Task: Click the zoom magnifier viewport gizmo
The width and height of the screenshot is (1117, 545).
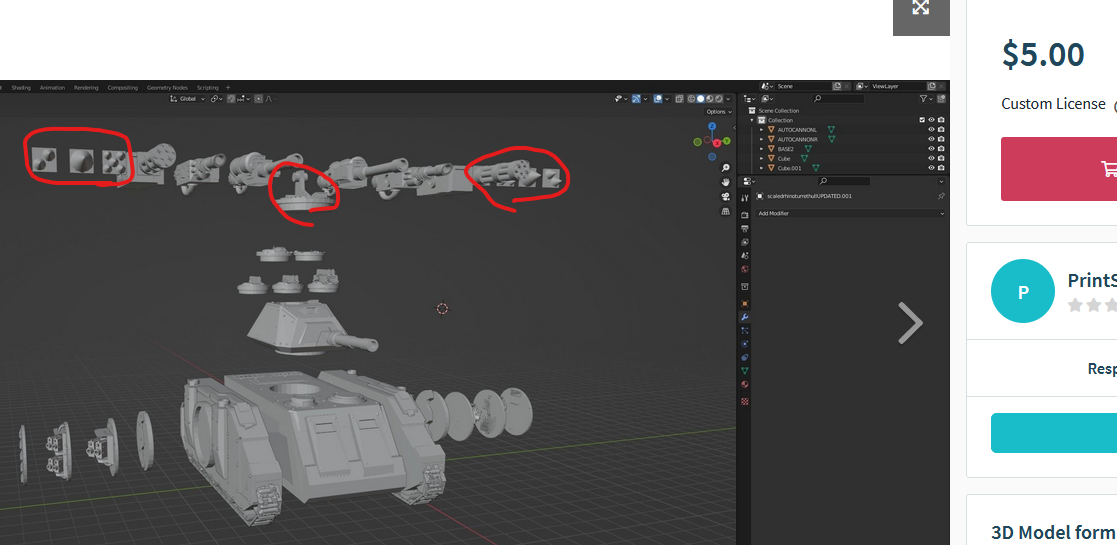Action: point(725,168)
